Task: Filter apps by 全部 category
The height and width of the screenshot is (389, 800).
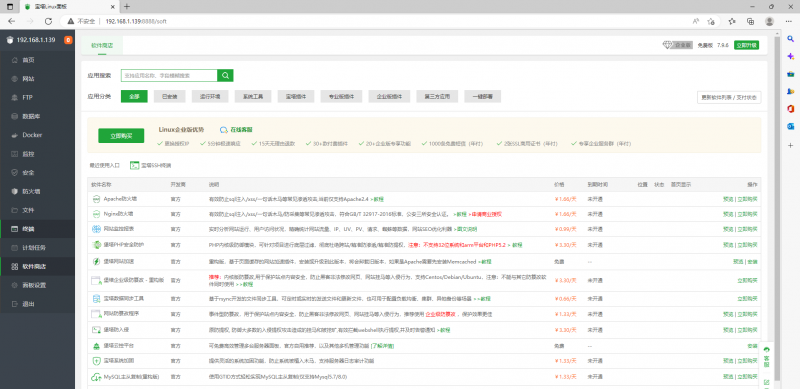Action: (x=134, y=96)
